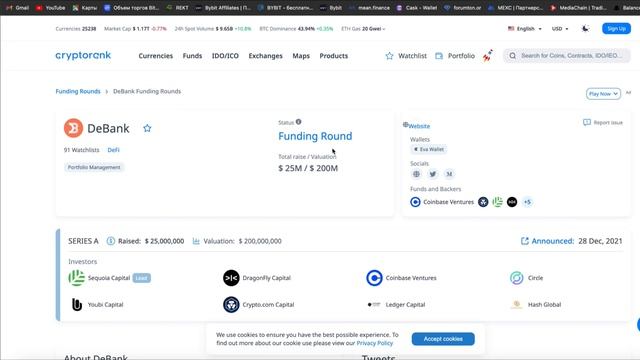
Task: Open the English language dropdown
Action: click(524, 29)
